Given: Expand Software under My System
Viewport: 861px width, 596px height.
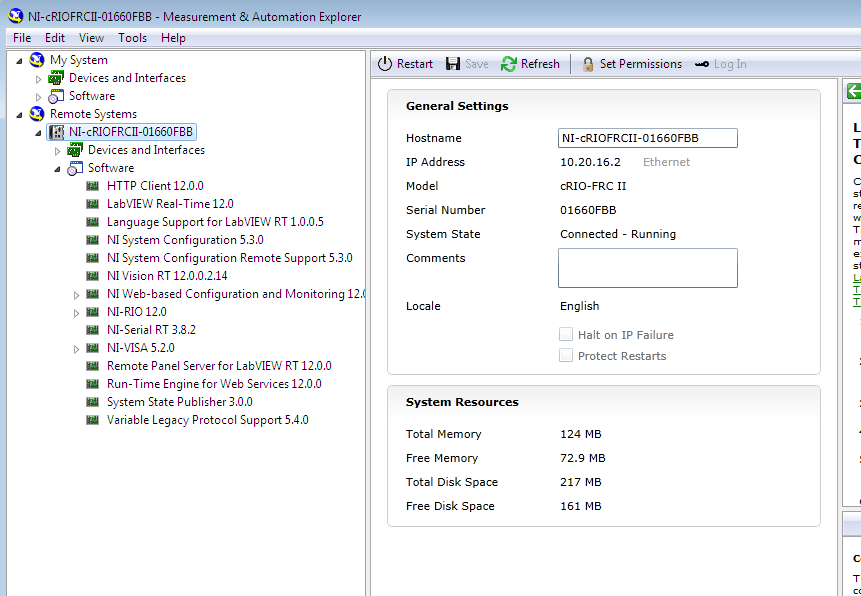Looking at the screenshot, I should point(38,97).
